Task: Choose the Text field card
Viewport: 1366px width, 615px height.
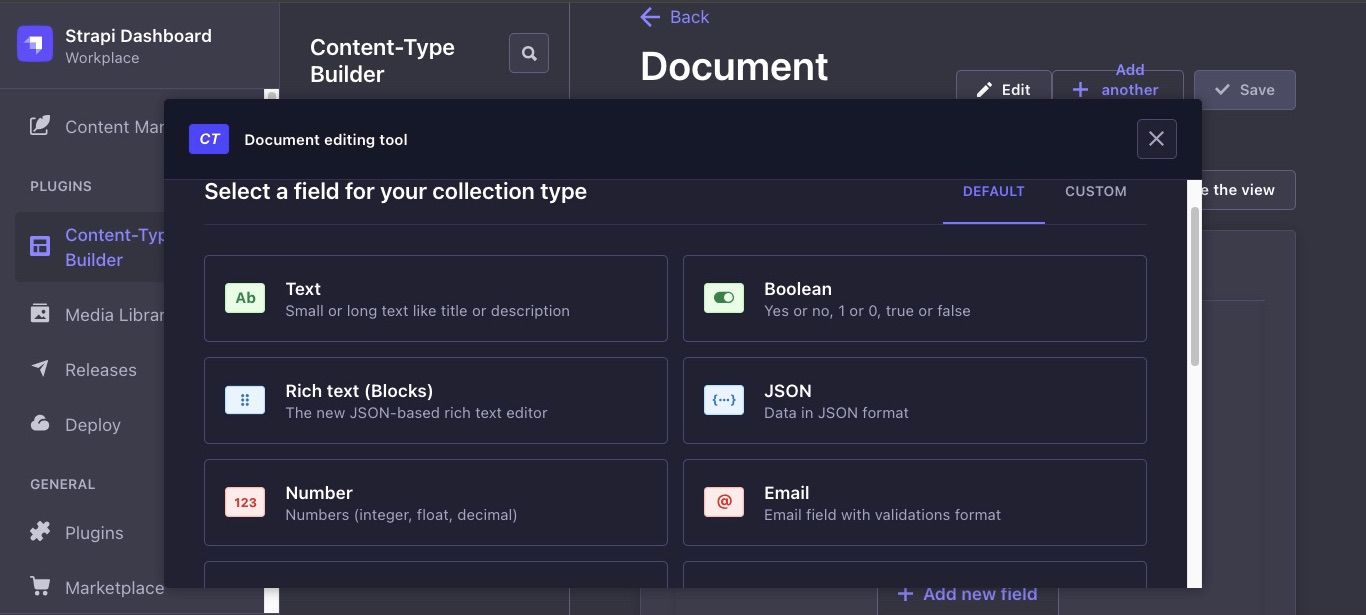Action: point(436,298)
